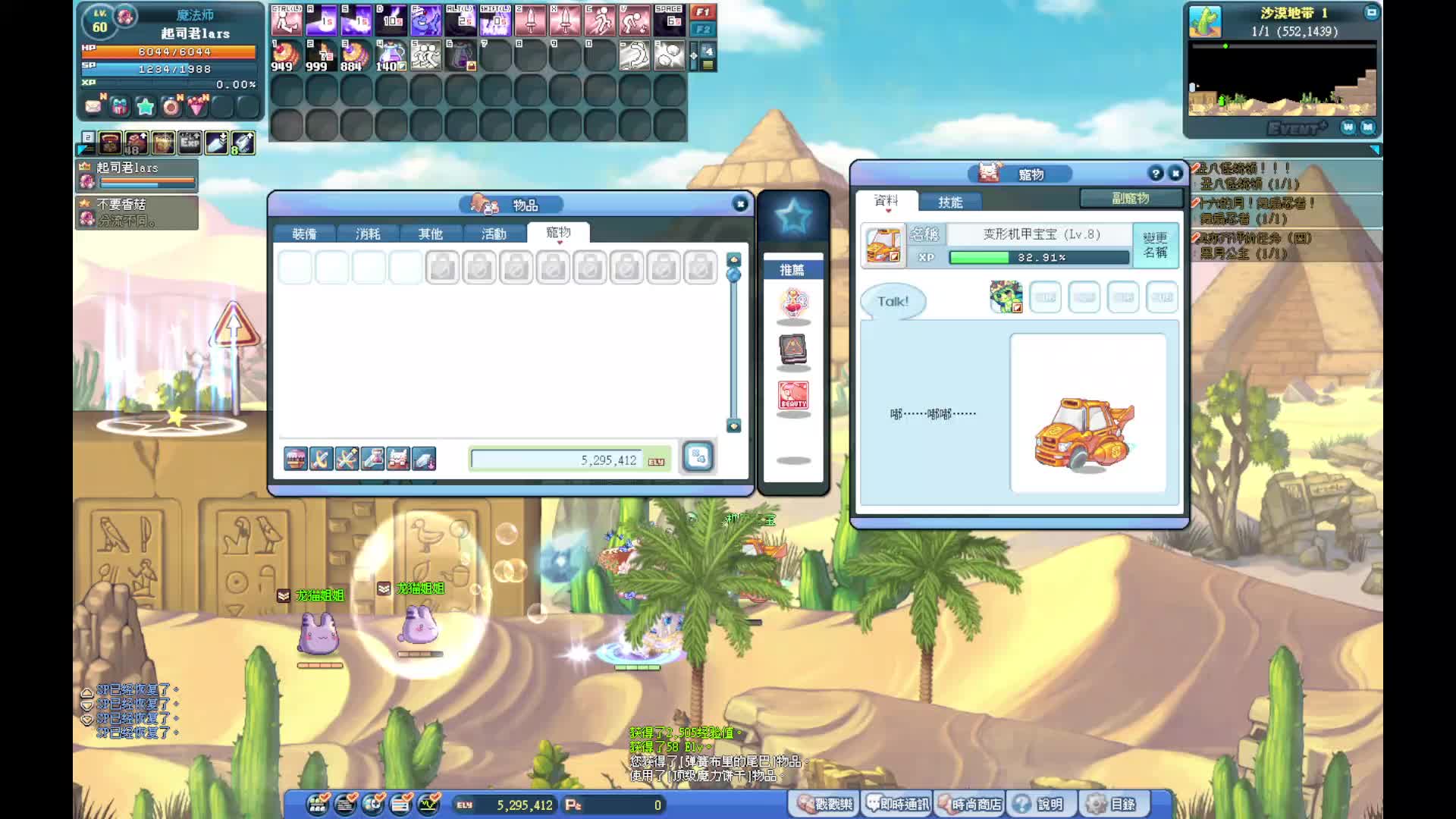The height and width of the screenshot is (819, 1456).
Task: Switch to the 消耗 inventory tab
Action: click(x=368, y=234)
